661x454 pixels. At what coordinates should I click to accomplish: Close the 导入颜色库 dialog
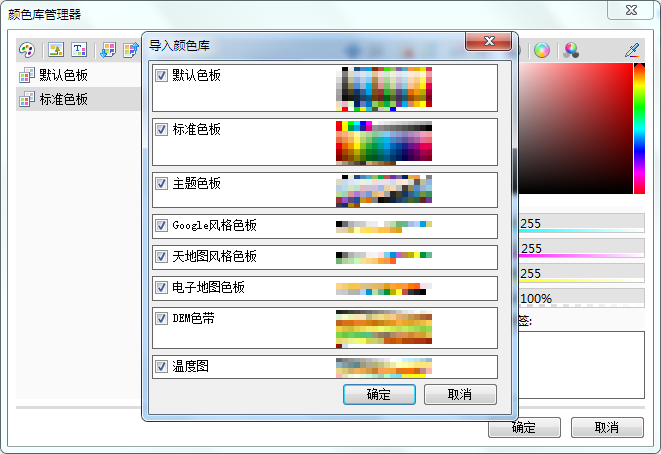click(489, 42)
